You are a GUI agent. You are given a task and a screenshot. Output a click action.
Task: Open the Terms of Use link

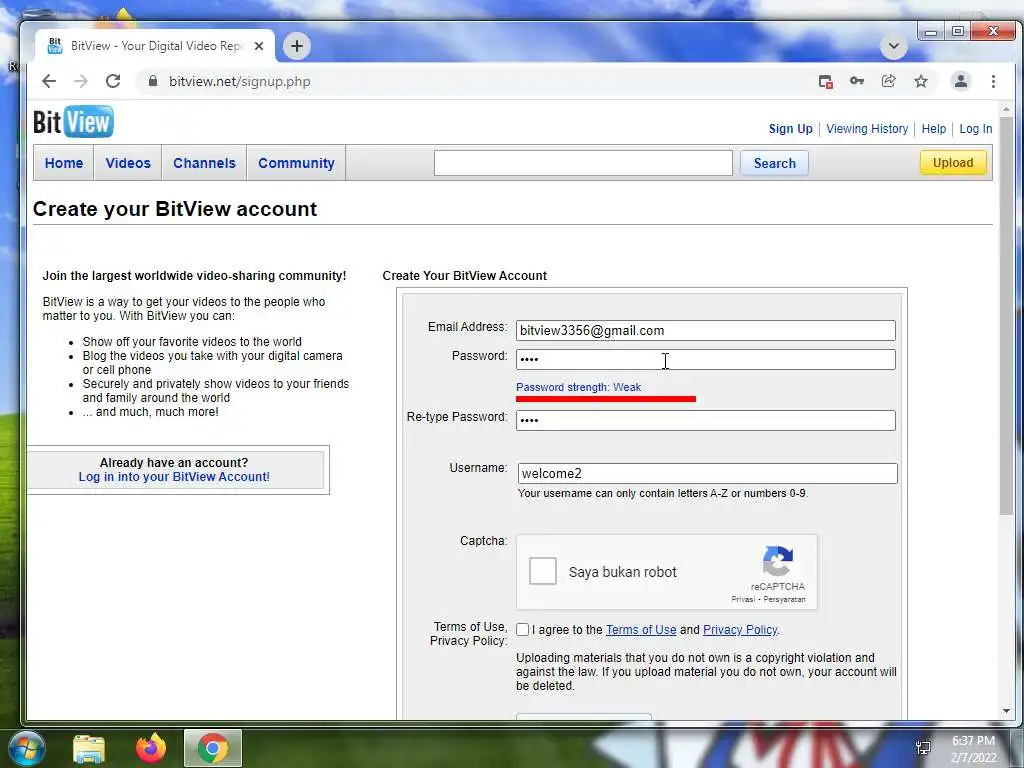pyautogui.click(x=641, y=630)
